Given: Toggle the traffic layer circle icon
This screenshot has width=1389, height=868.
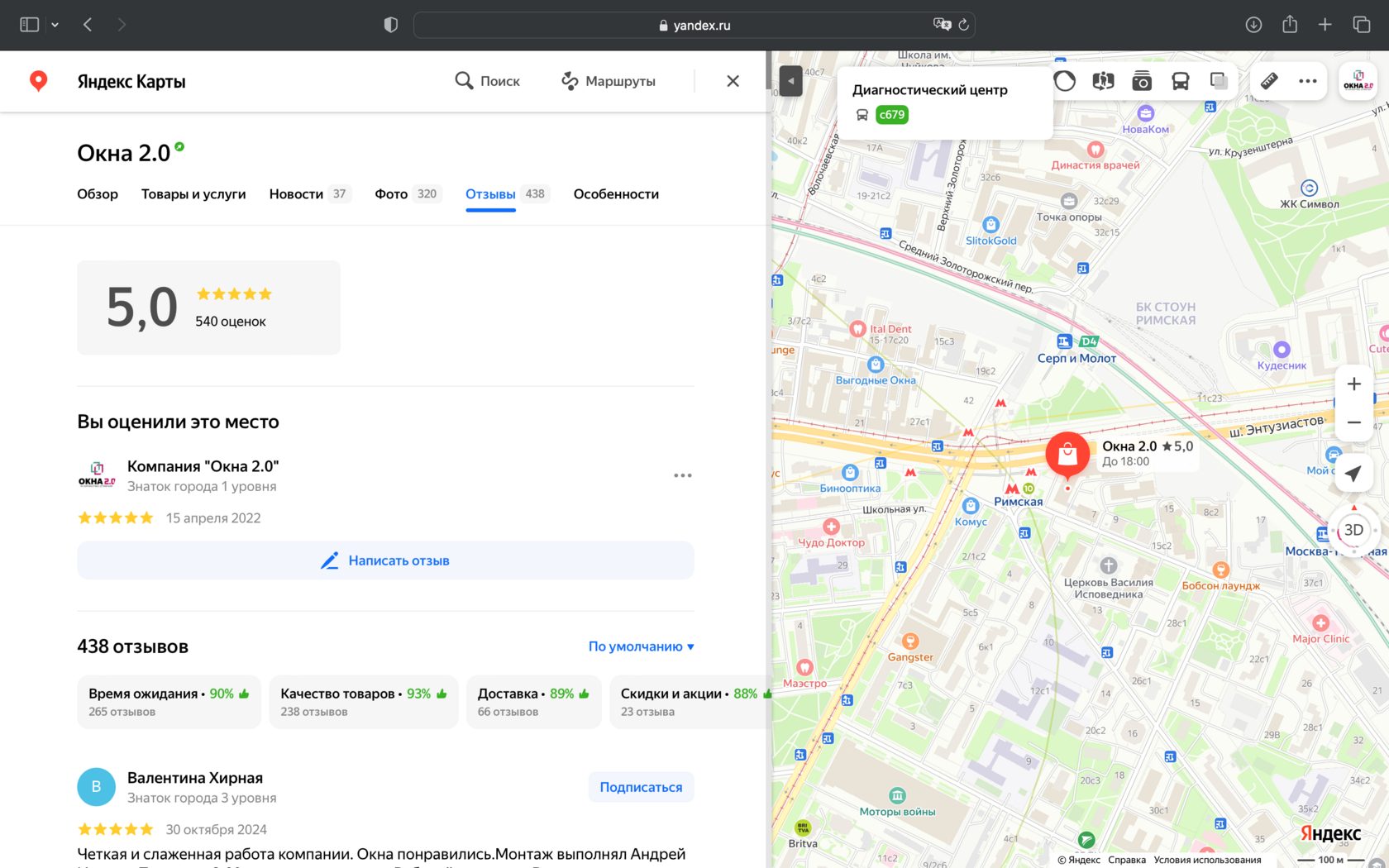Looking at the screenshot, I should pyautogui.click(x=1065, y=81).
